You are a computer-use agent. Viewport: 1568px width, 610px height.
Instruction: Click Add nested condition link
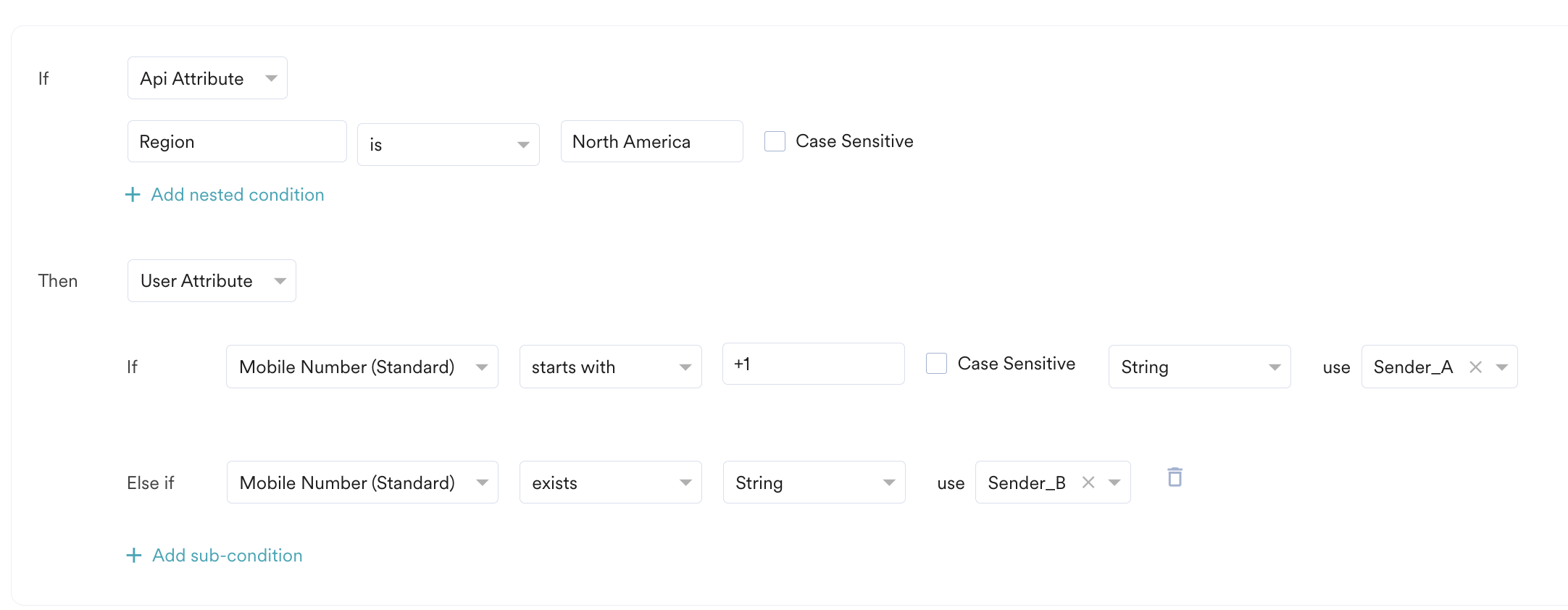[237, 195]
